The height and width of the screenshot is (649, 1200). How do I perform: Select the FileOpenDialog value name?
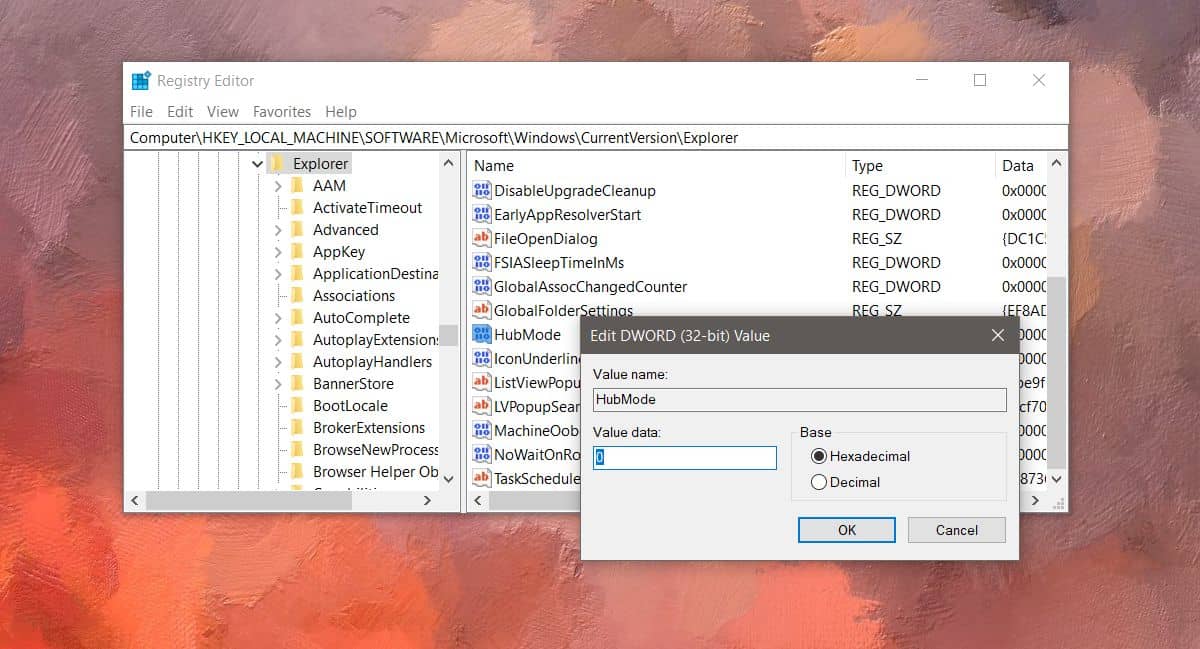pos(545,238)
